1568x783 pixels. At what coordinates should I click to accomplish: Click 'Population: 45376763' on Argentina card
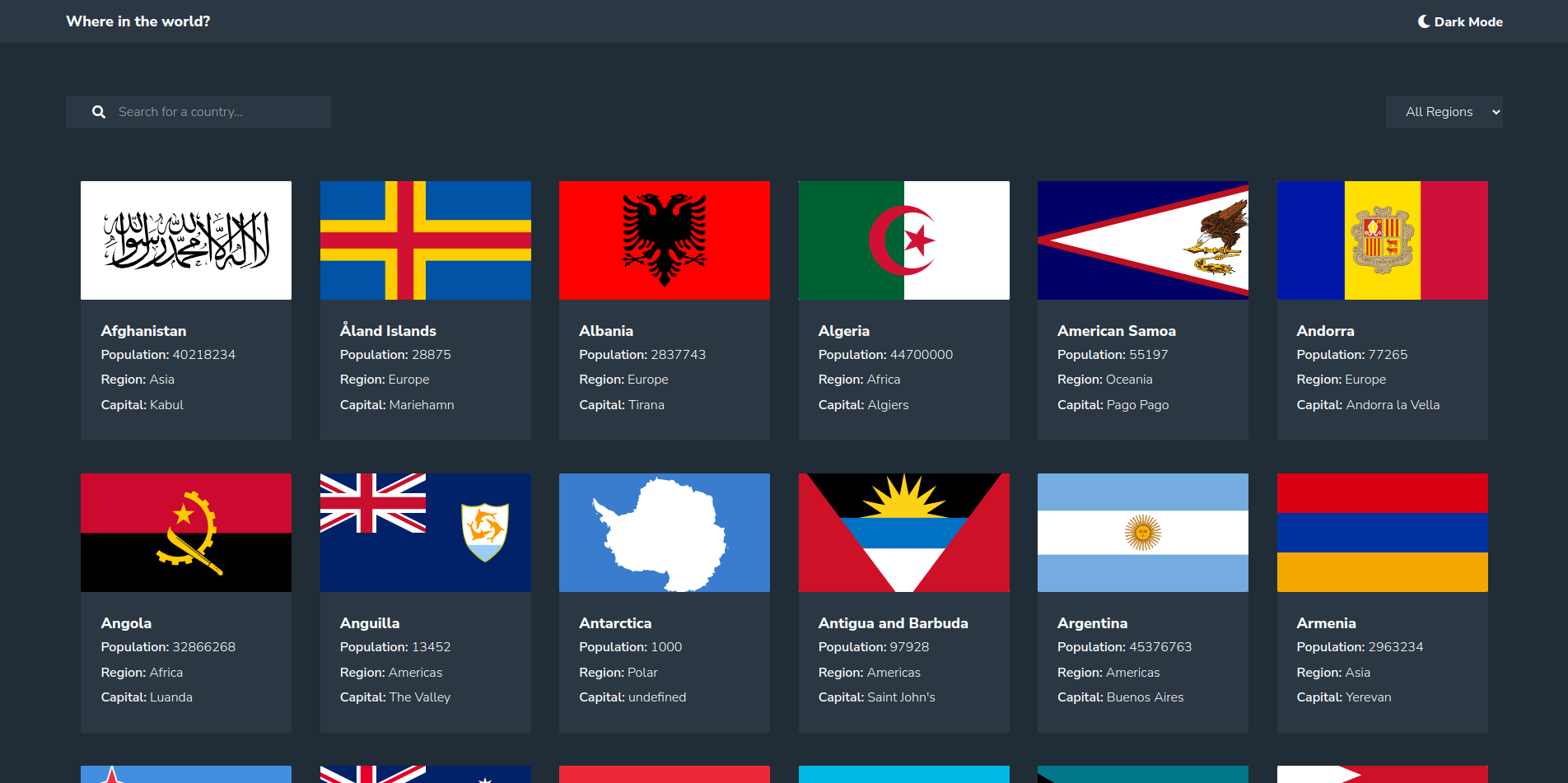tap(1125, 647)
